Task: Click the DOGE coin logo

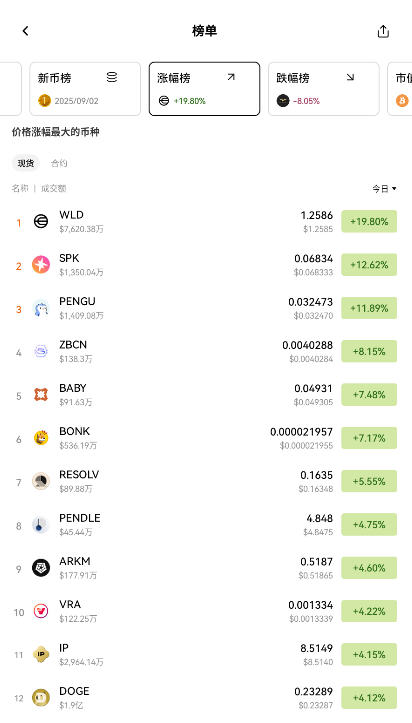Action: click(x=41, y=698)
